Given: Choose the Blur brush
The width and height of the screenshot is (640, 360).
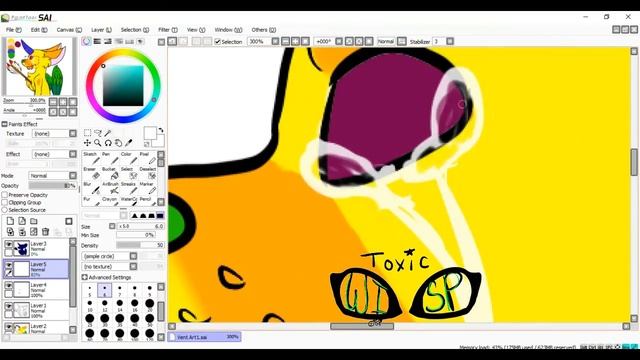Looking at the screenshot, I should pos(91,189).
